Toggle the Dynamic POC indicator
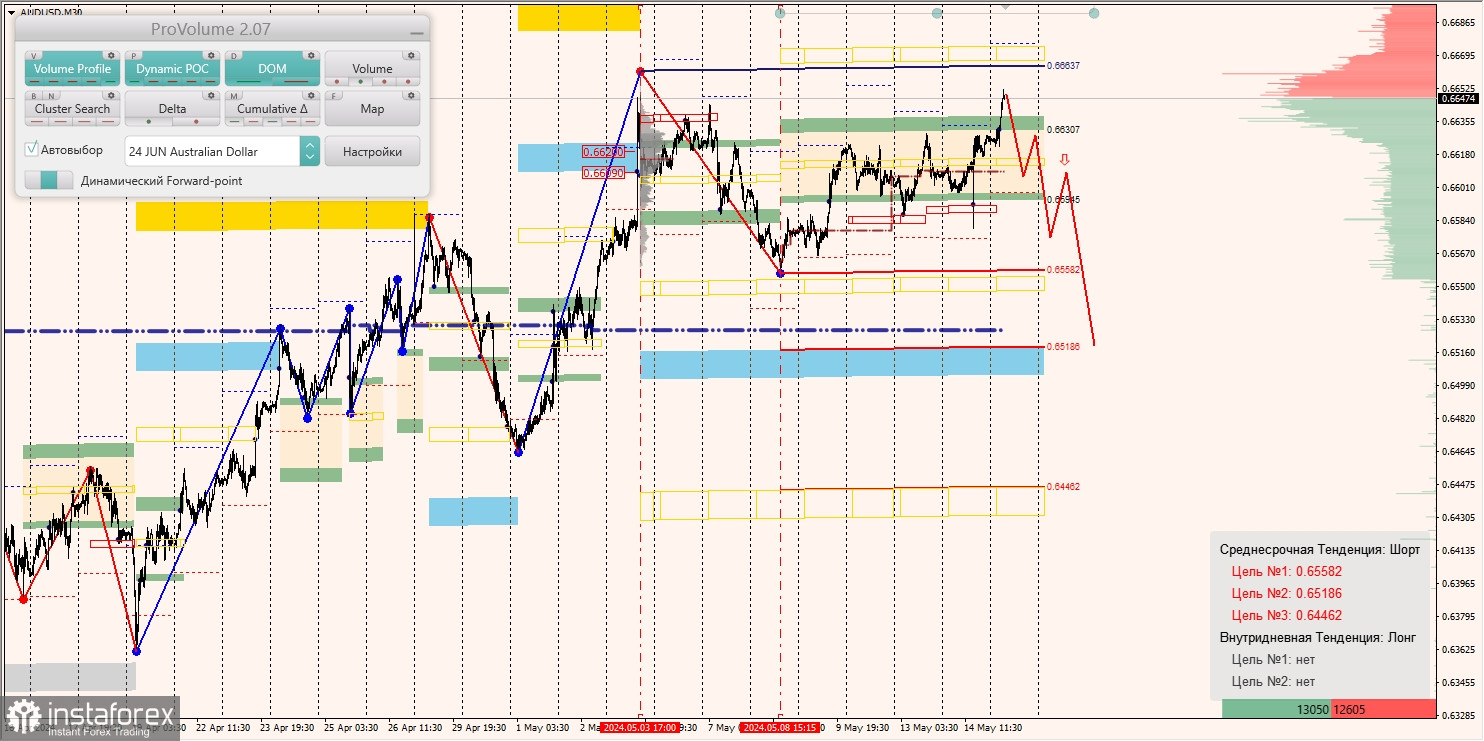Screen dimensions: 1484x741 (172, 68)
